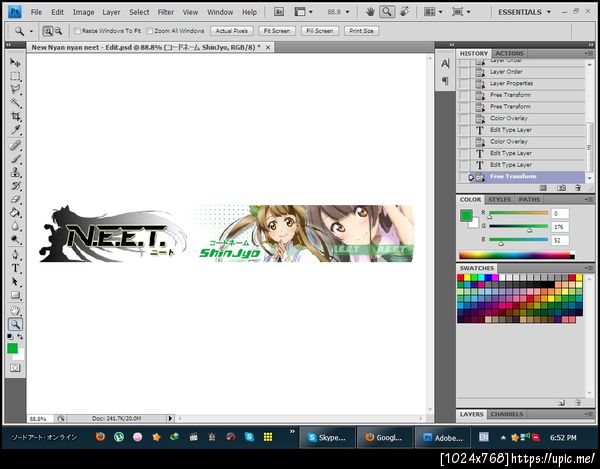The height and width of the screenshot is (469, 600).
Task: Click the green foreground color swatch in toolbox
Action: 12,348
